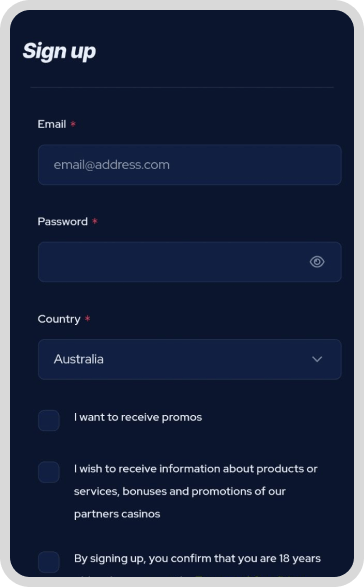364x587 pixels.
Task: Click the Email field label
Action: pyautogui.click(x=52, y=124)
